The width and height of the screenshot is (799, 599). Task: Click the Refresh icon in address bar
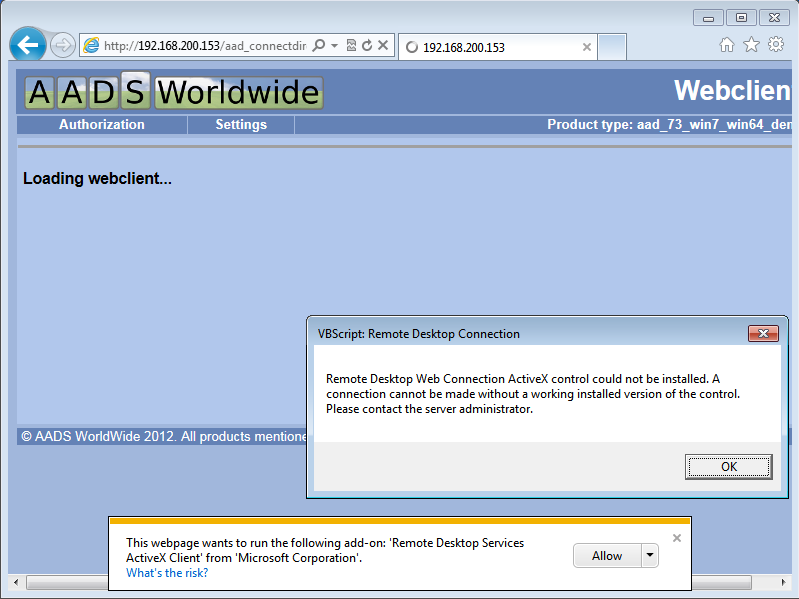point(367,46)
